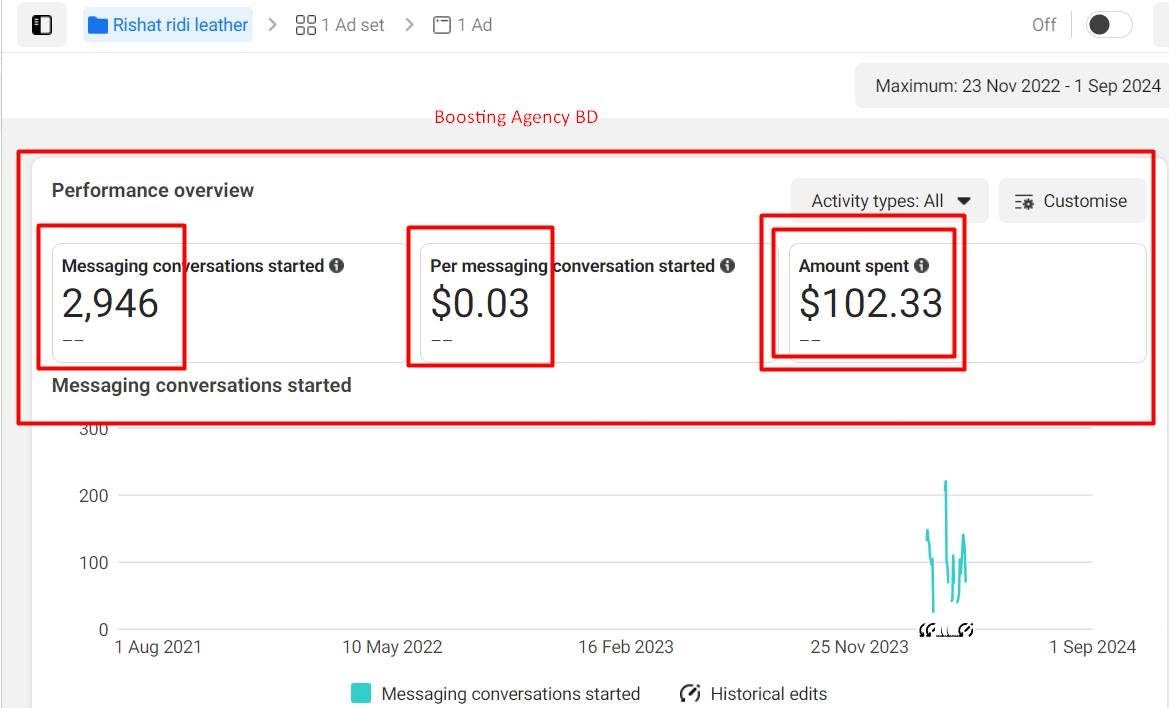Click the teal Messaging conversations legend swatch
Screen dimensions: 1169x708
(361, 693)
